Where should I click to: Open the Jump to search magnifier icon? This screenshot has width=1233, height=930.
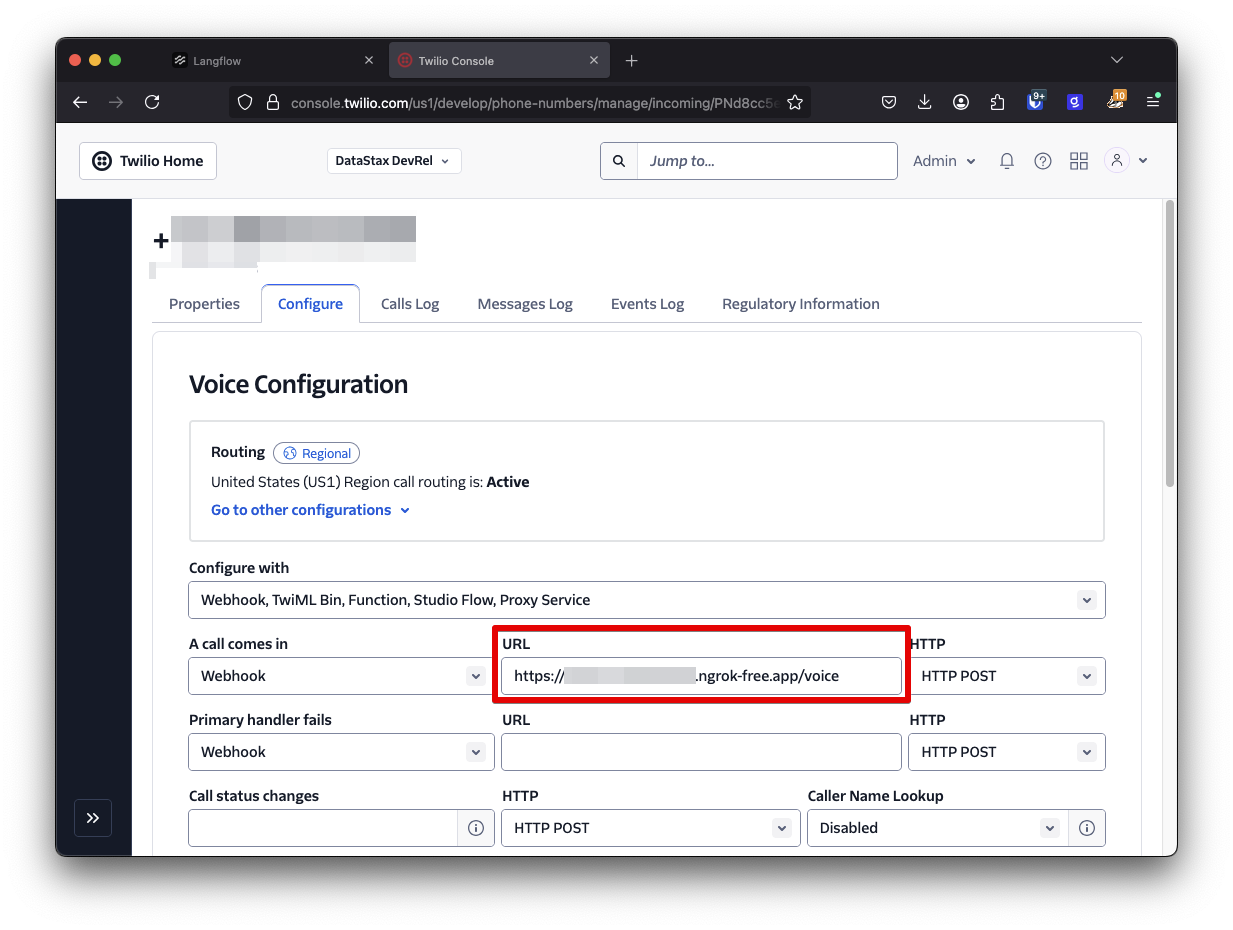[618, 161]
